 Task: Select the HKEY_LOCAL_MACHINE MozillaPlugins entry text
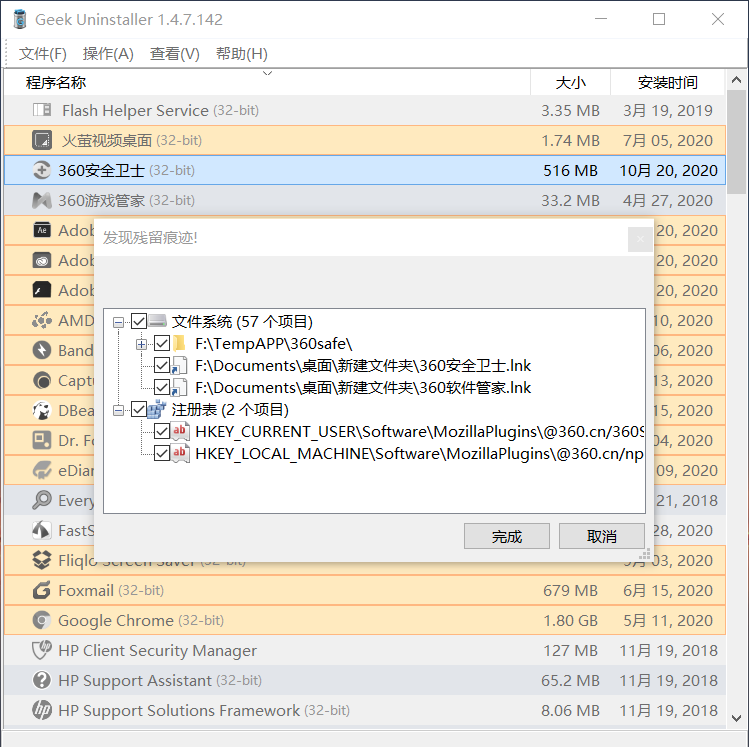click(x=419, y=453)
